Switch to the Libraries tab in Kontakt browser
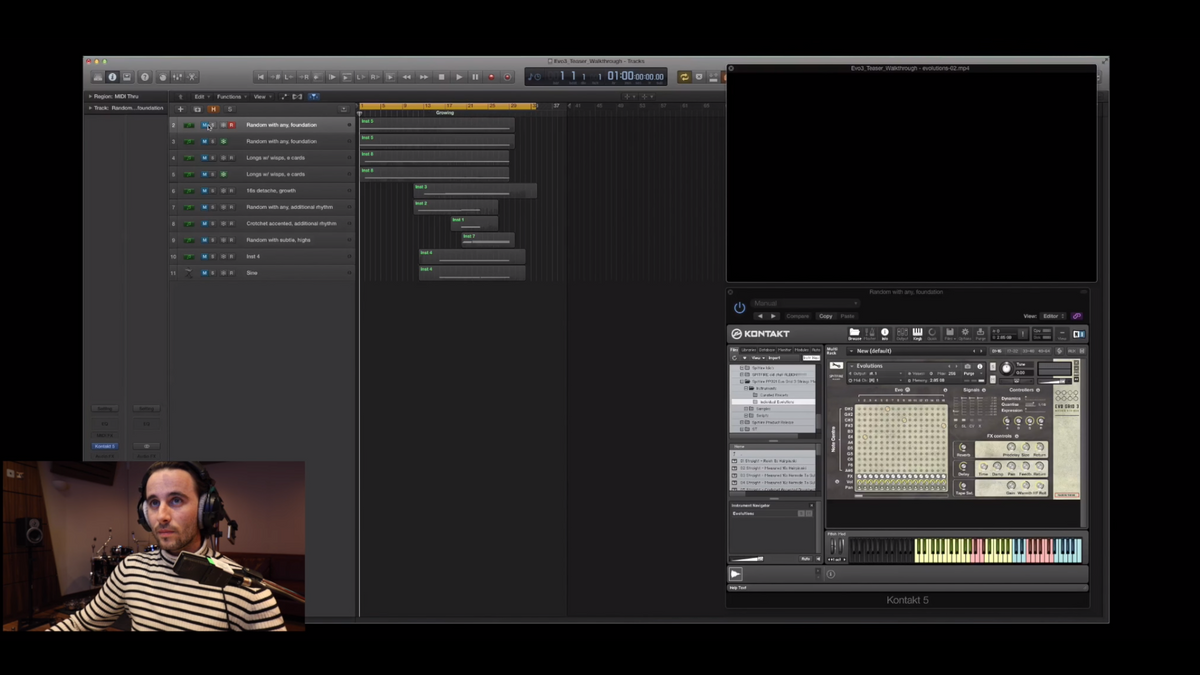 coord(749,350)
